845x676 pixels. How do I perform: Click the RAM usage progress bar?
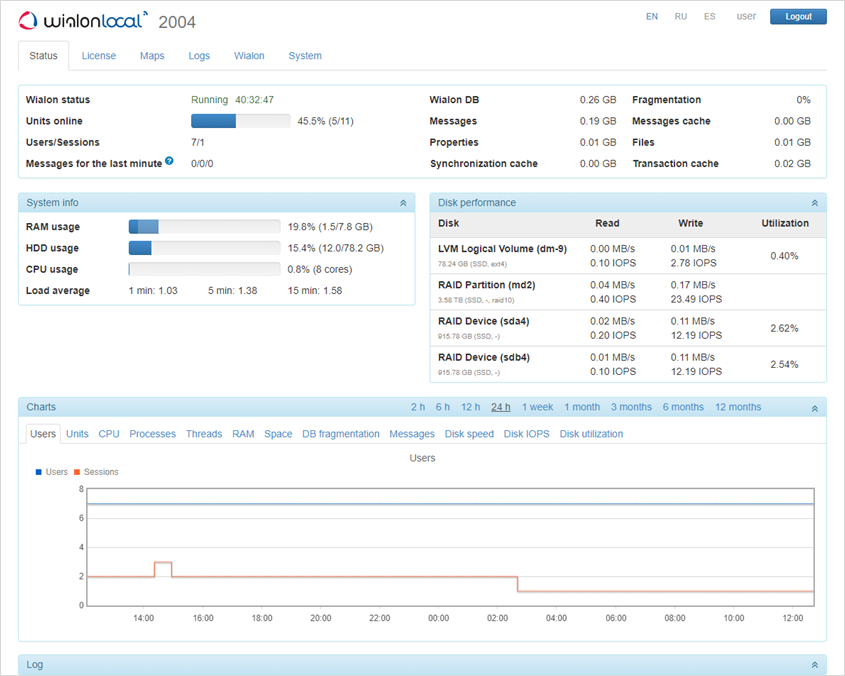(x=204, y=227)
